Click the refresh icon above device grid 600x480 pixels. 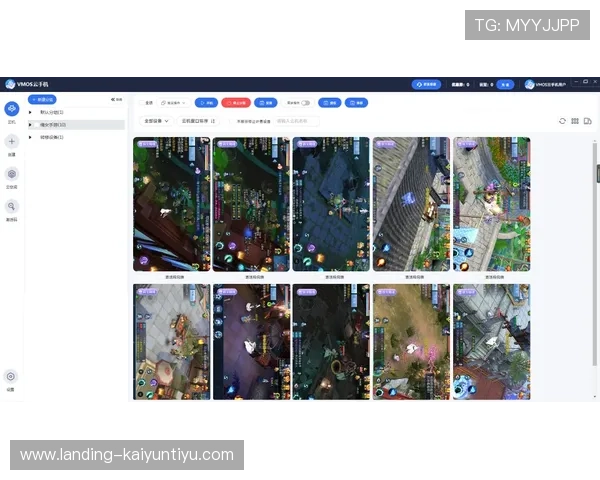[x=562, y=121]
